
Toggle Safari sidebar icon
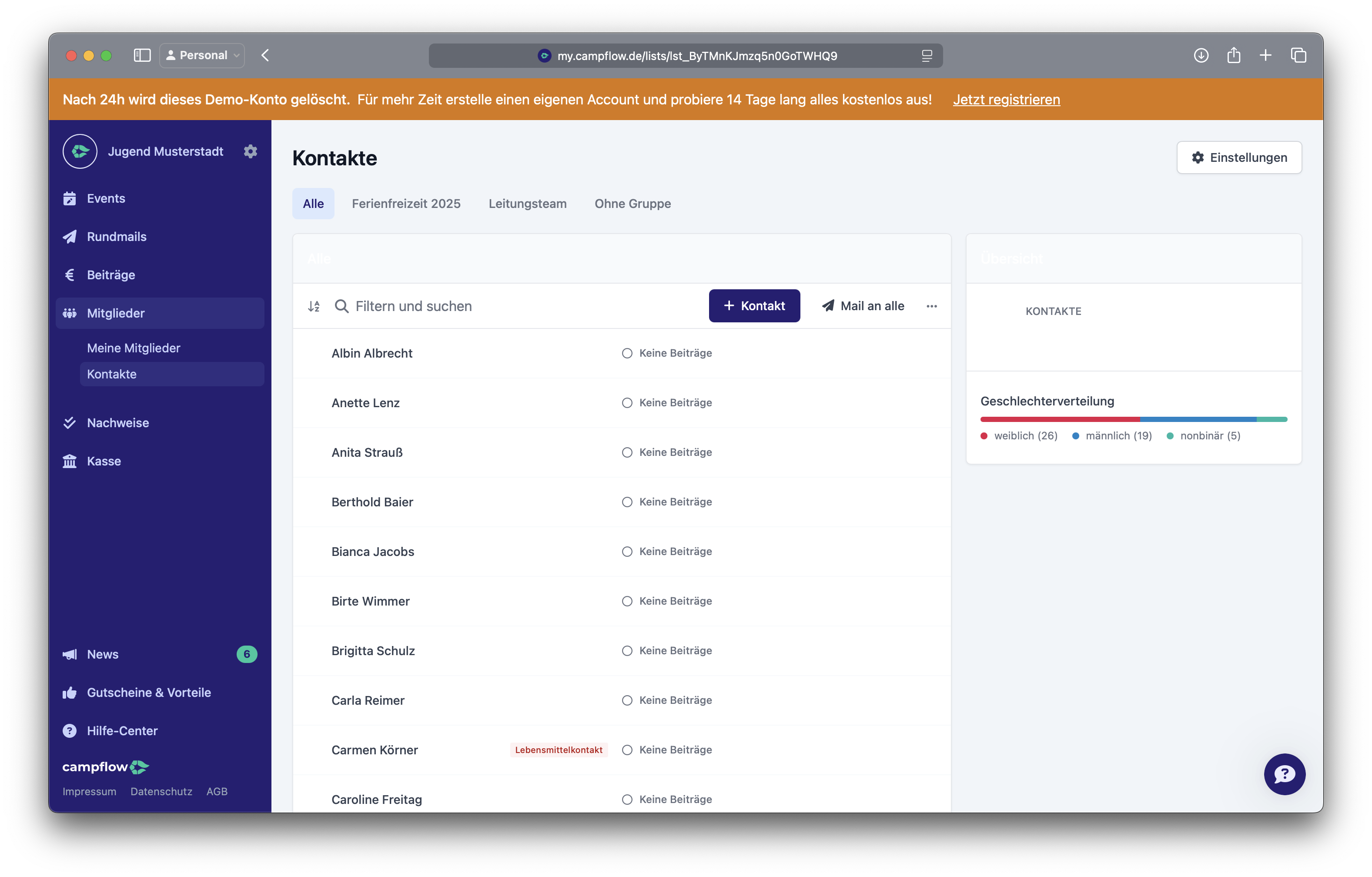click(142, 55)
